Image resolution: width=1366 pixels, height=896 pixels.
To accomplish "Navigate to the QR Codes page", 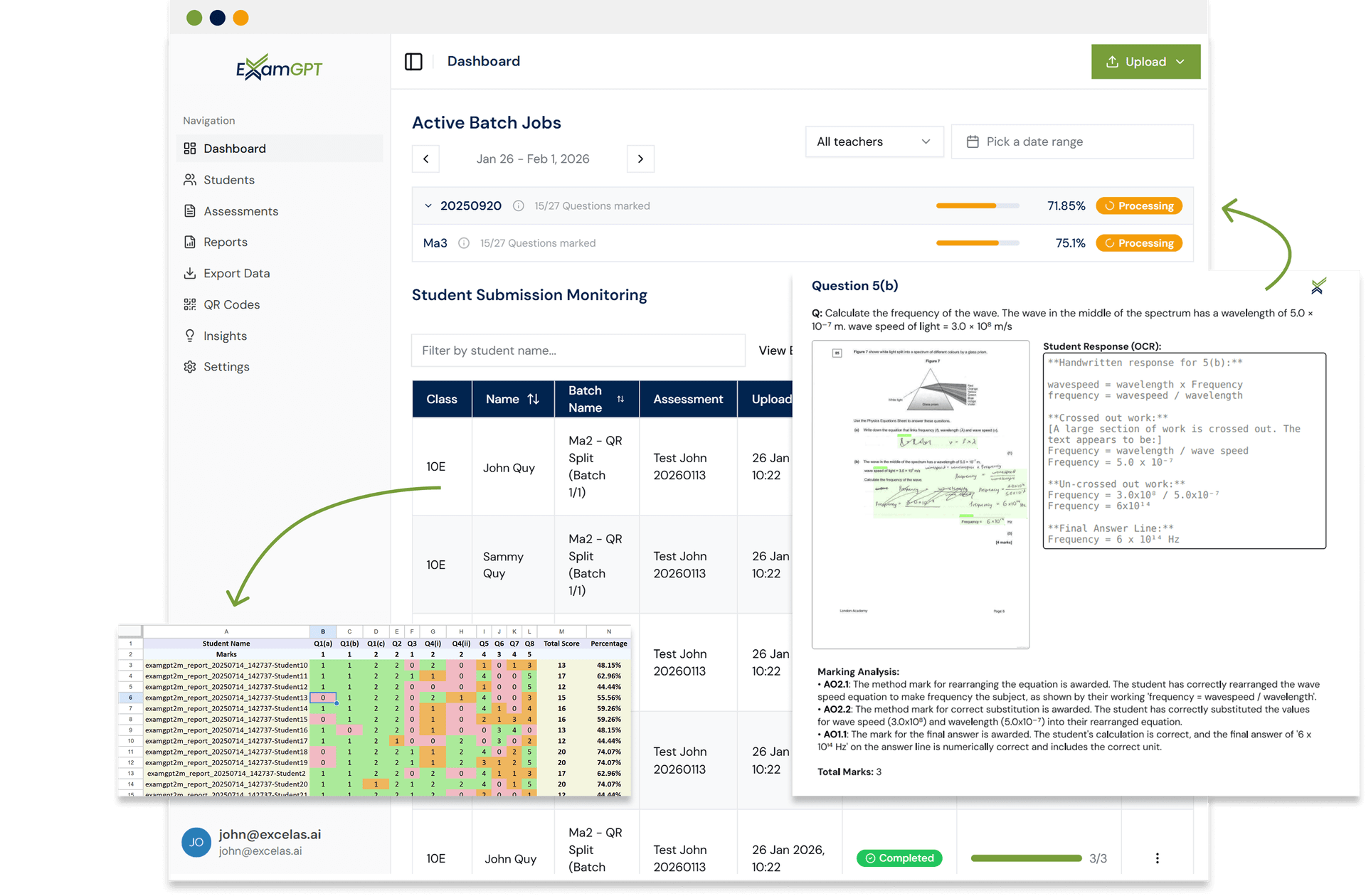I will (231, 304).
